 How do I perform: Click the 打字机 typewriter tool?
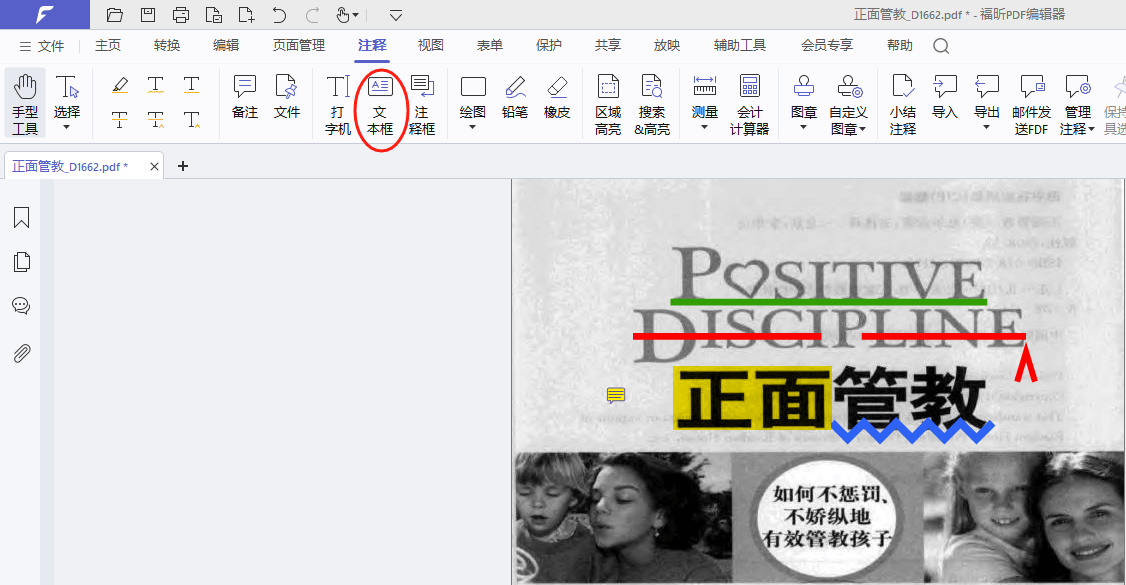338,104
